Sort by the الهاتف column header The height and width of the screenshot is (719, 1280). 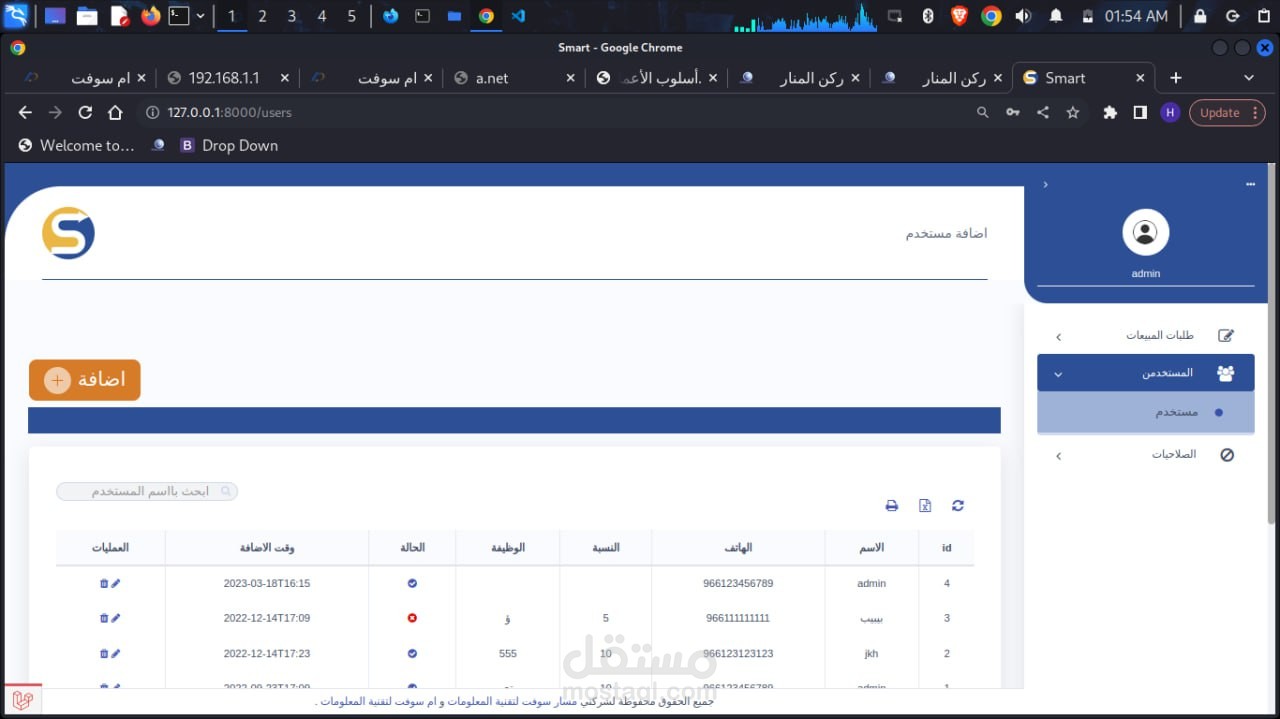pos(738,548)
